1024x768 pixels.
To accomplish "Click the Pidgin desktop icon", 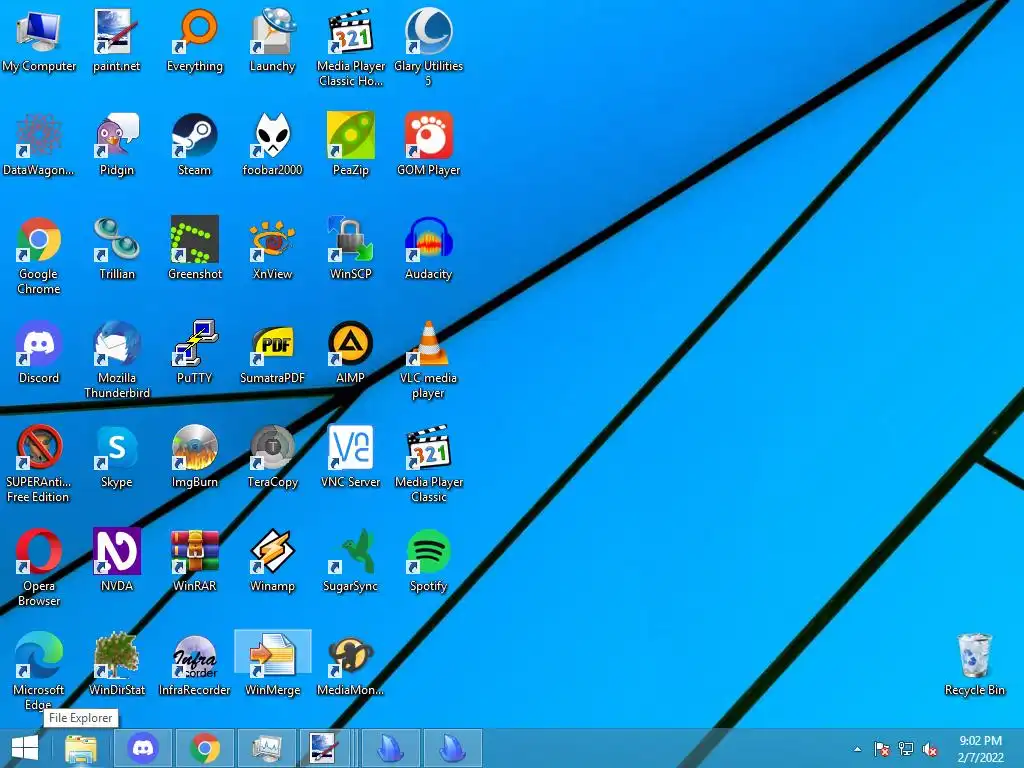I will click(x=116, y=144).
